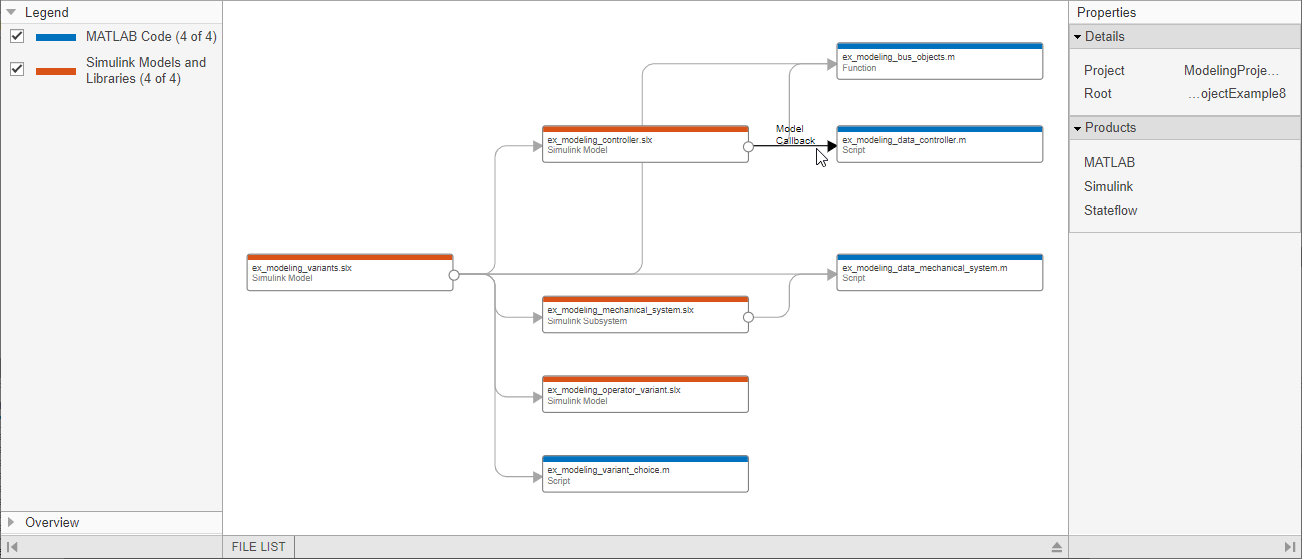Click the orange Simulink Models color swatch
Viewport: 1302px width, 559px height.
pyautogui.click(x=56, y=71)
